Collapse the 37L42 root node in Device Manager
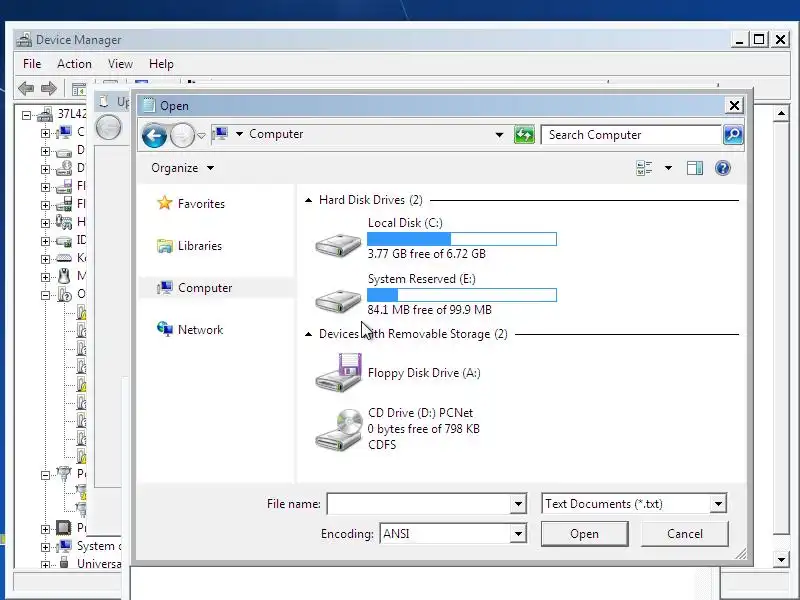Screen dimensions: 800x600 26,115
